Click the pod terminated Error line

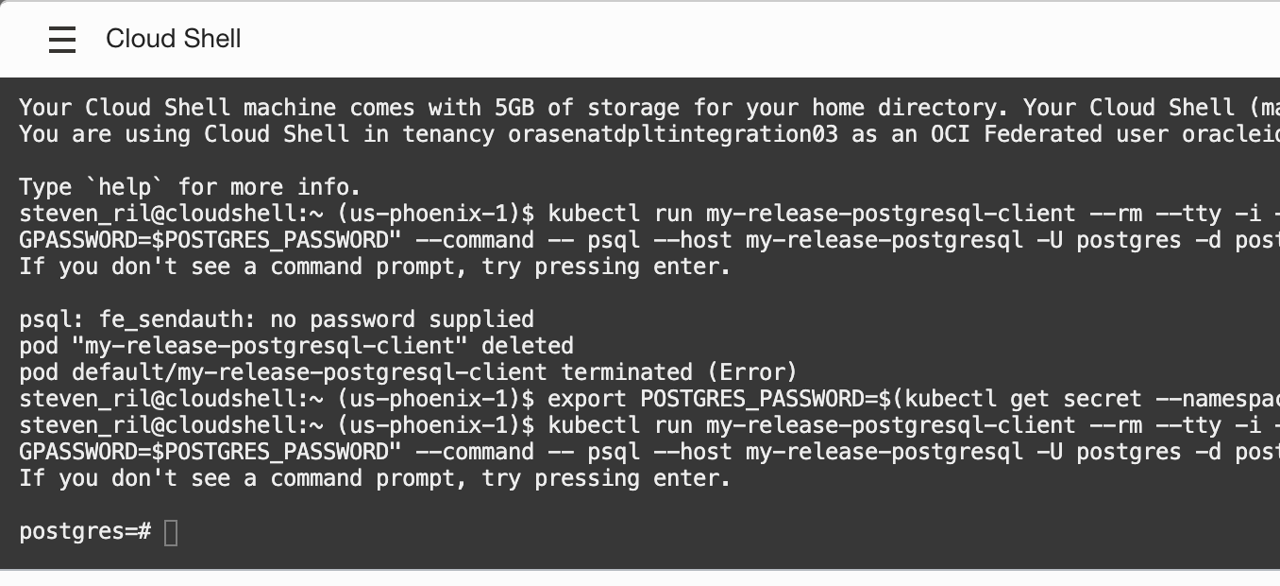(410, 371)
